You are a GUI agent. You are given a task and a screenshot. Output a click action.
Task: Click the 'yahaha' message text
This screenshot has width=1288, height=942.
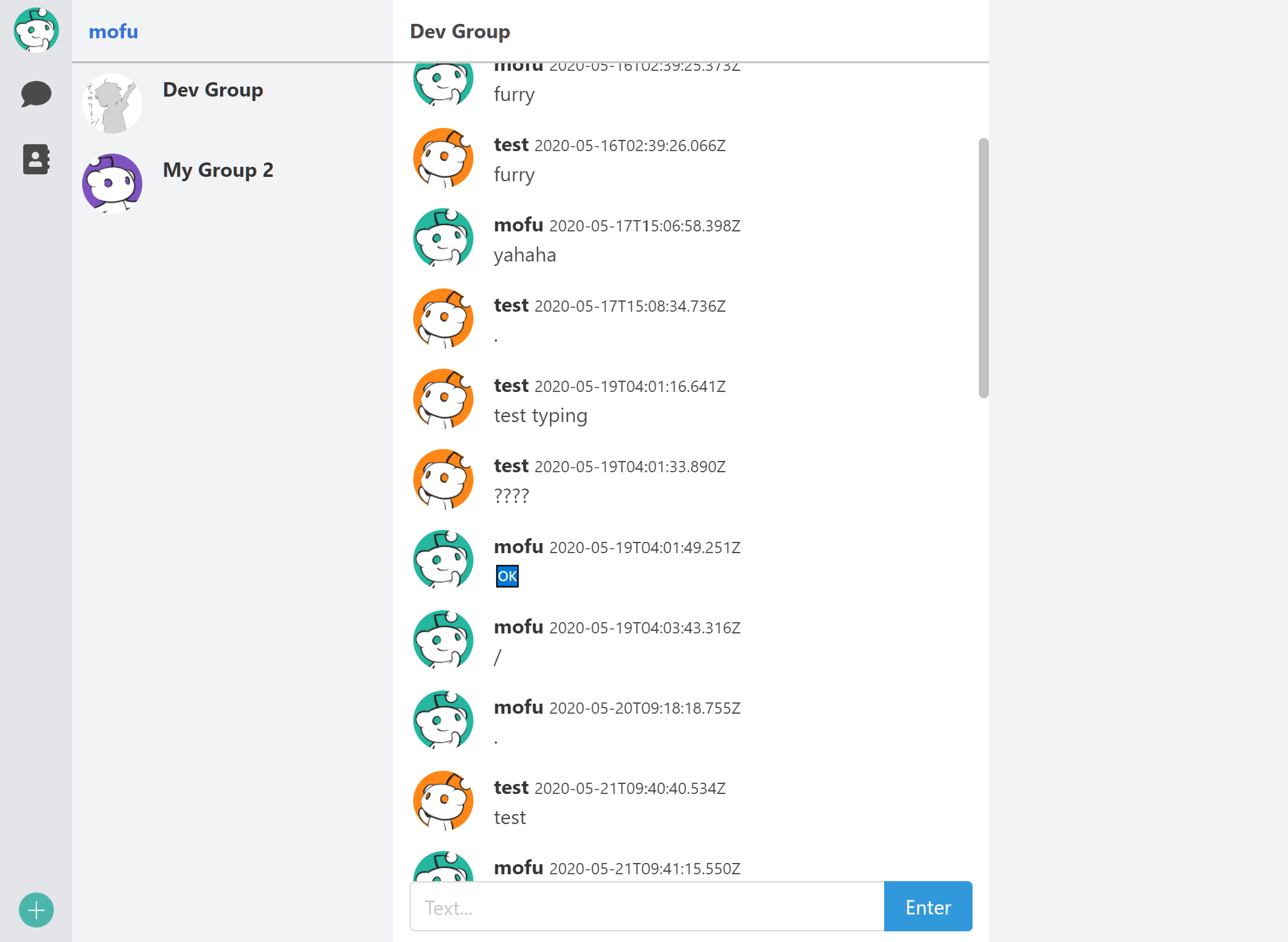pyautogui.click(x=525, y=255)
